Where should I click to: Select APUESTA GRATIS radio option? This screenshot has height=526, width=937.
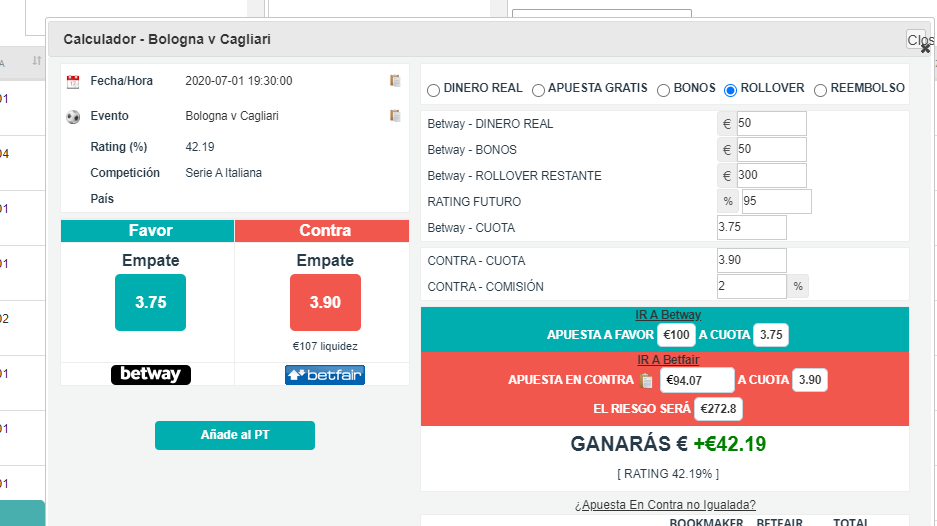tap(538, 90)
